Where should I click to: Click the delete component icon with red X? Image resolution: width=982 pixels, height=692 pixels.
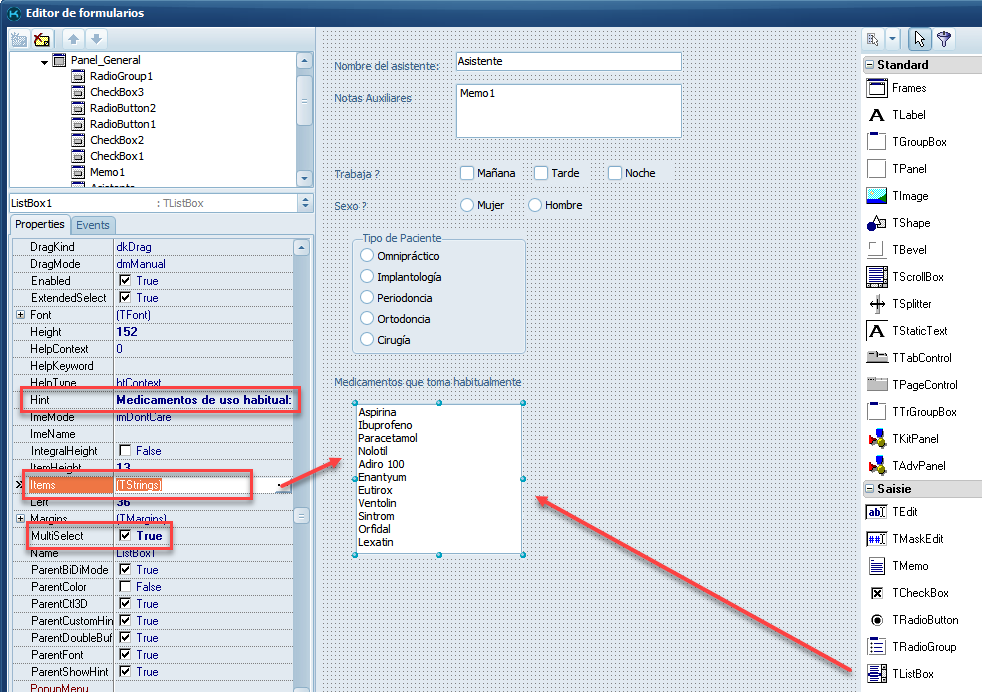click(x=42, y=39)
